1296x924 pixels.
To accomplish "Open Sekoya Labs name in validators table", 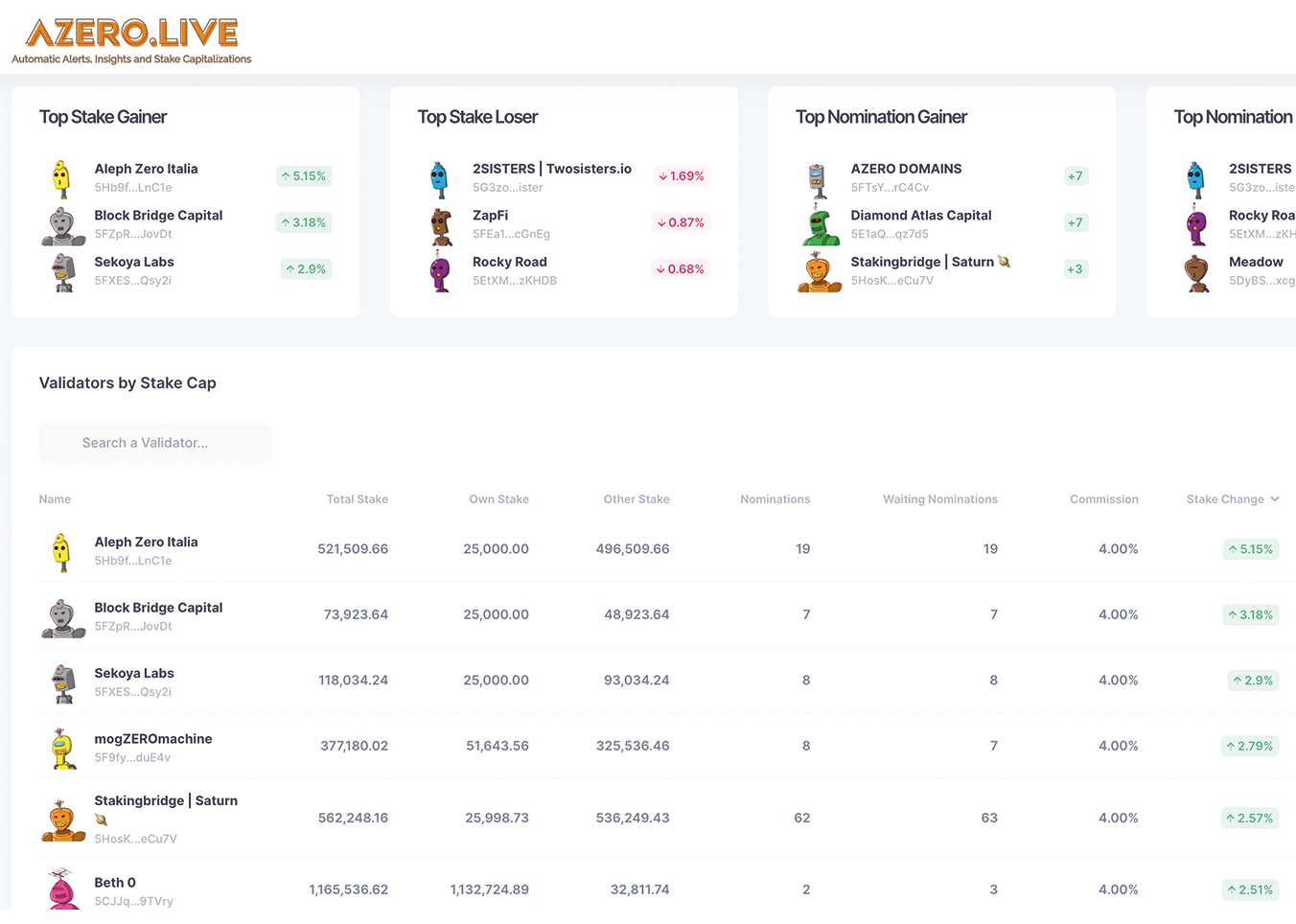I will tap(134, 674).
